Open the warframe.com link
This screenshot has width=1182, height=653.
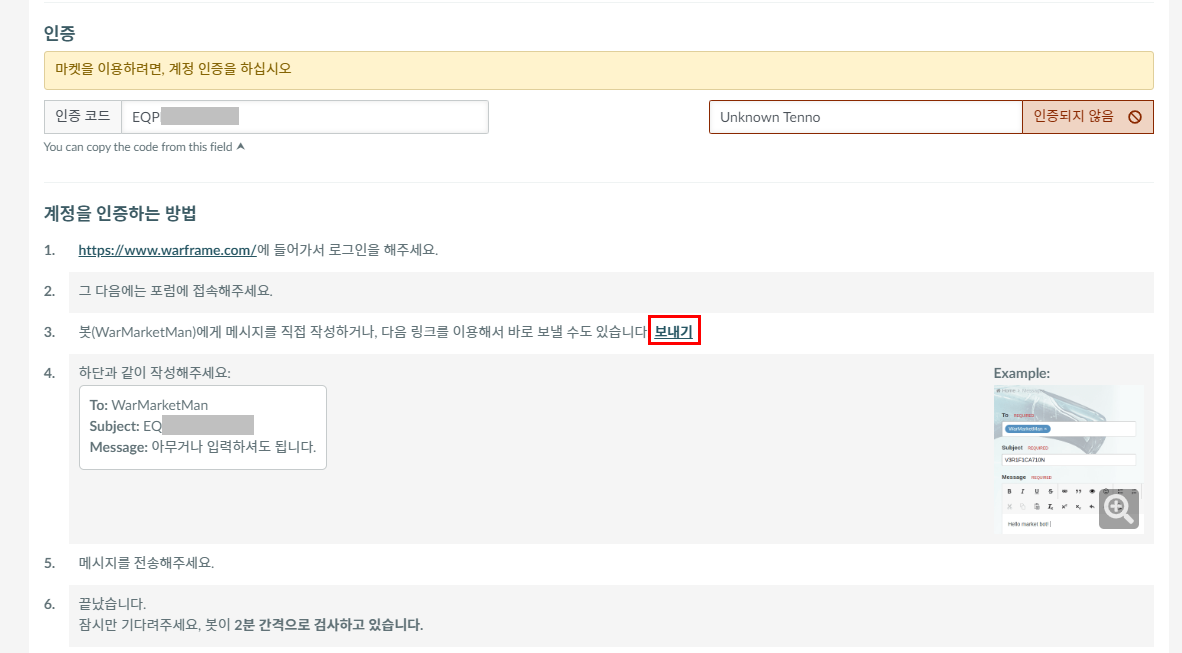tap(167, 250)
